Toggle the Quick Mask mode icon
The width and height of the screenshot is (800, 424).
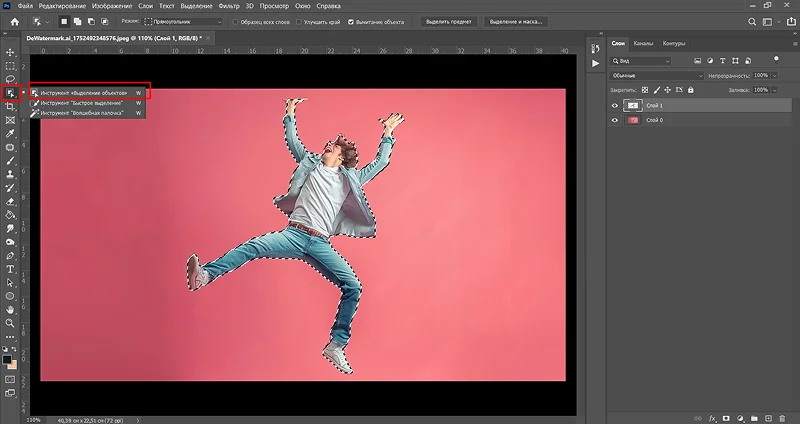click(10, 380)
